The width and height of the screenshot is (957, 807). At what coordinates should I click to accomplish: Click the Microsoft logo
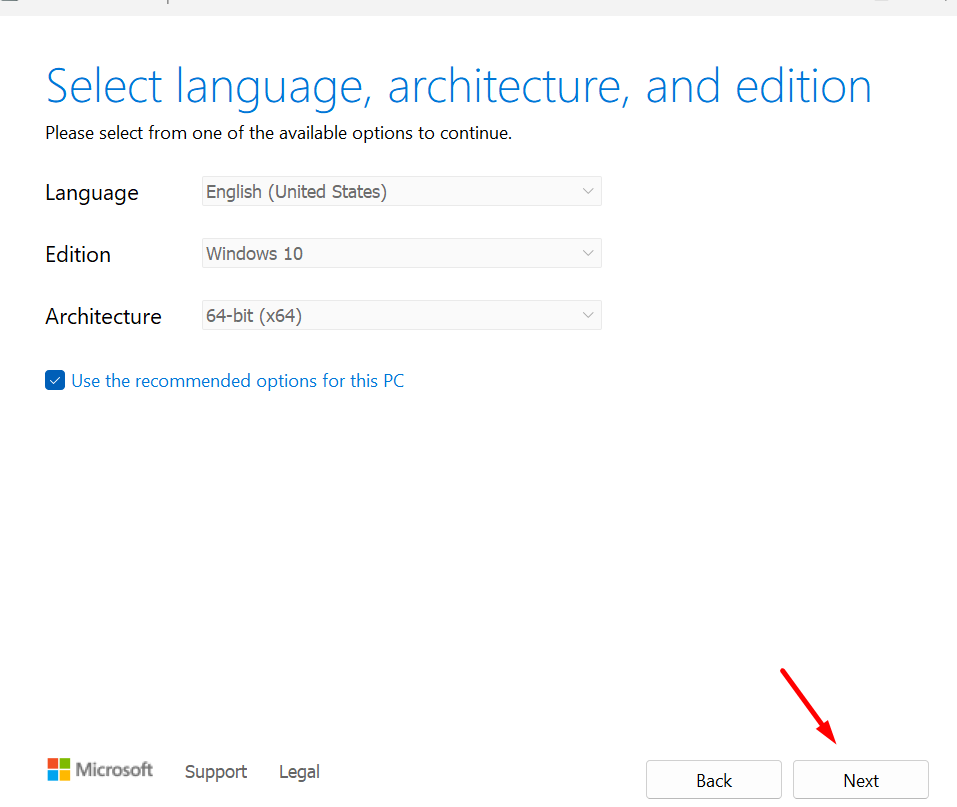click(x=100, y=770)
